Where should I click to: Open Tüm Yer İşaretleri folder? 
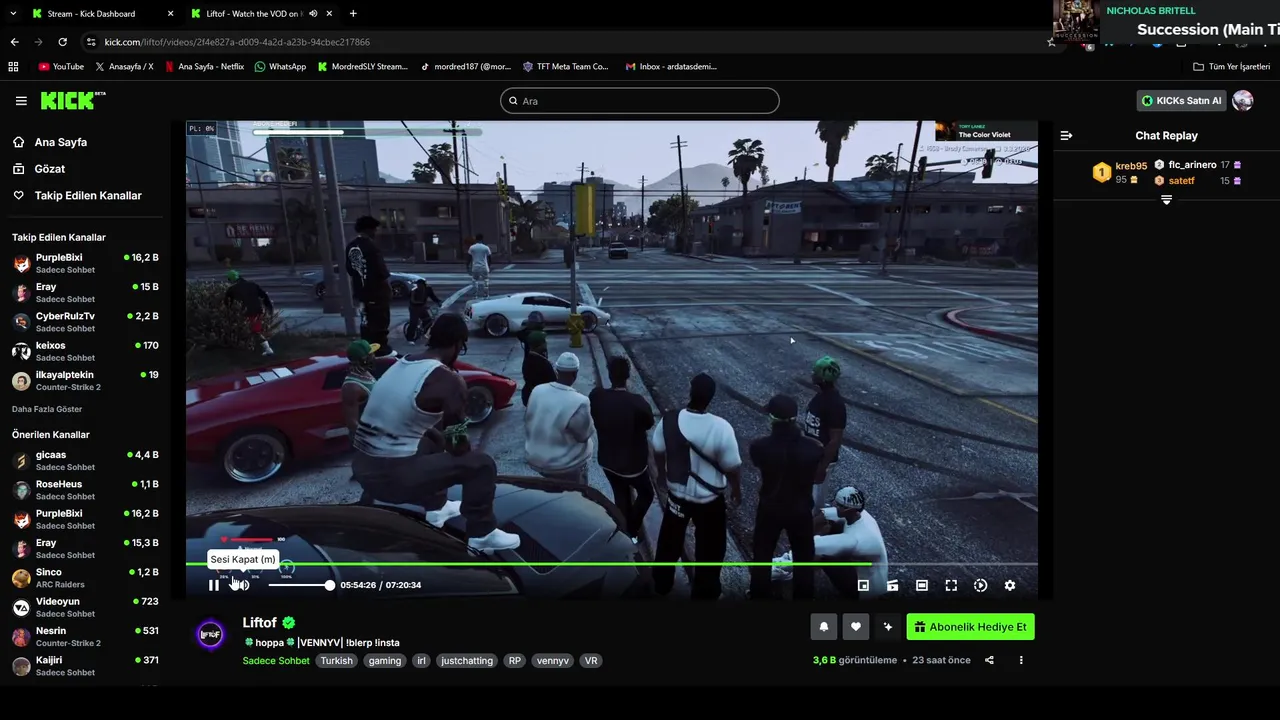[x=1232, y=67]
